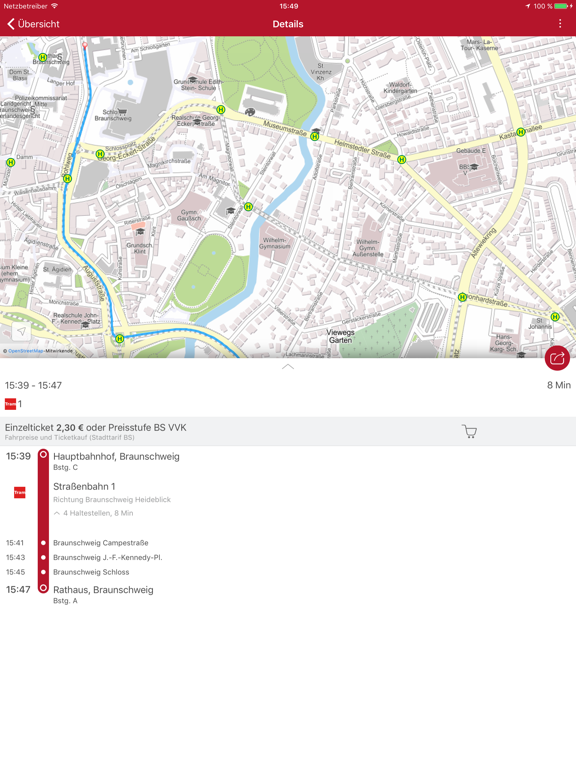Tap Wilhelm-Gymnasium on the map
Image resolution: width=576 pixels, height=768 pixels.
(x=274, y=243)
